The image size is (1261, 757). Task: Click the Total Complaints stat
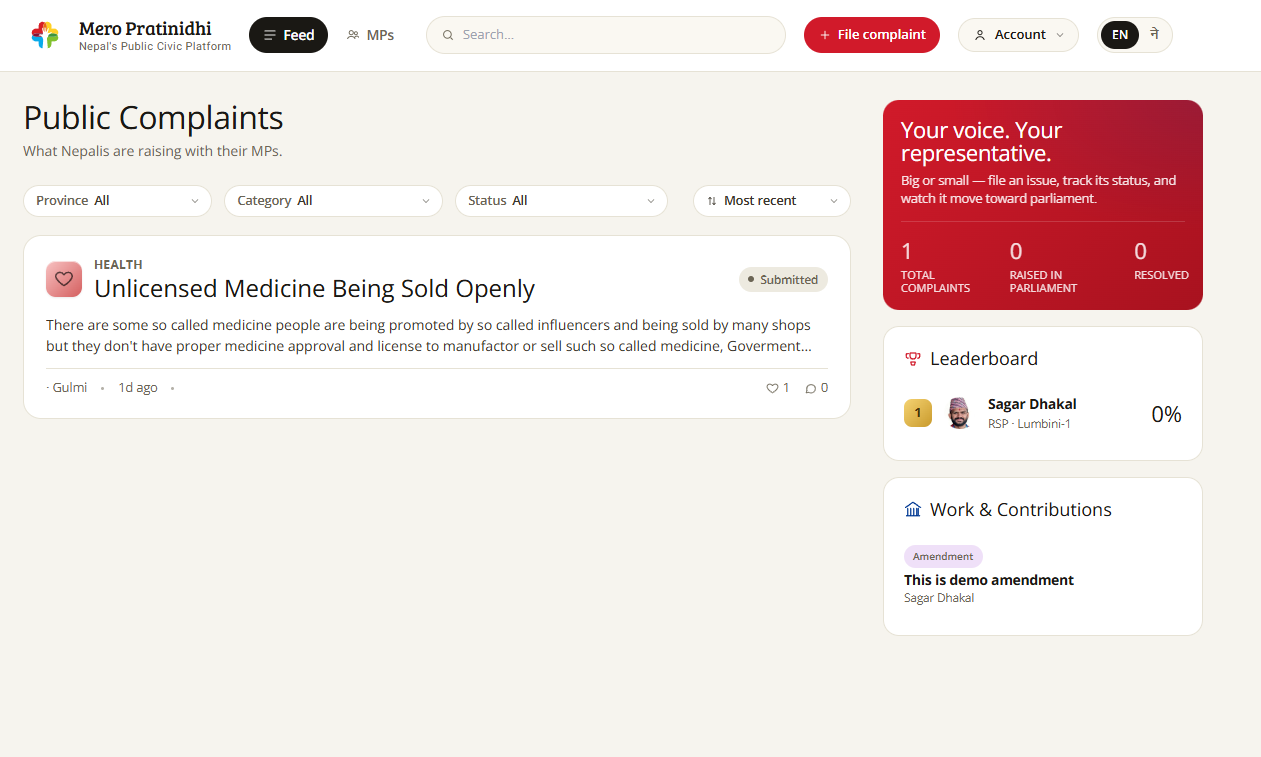click(935, 267)
